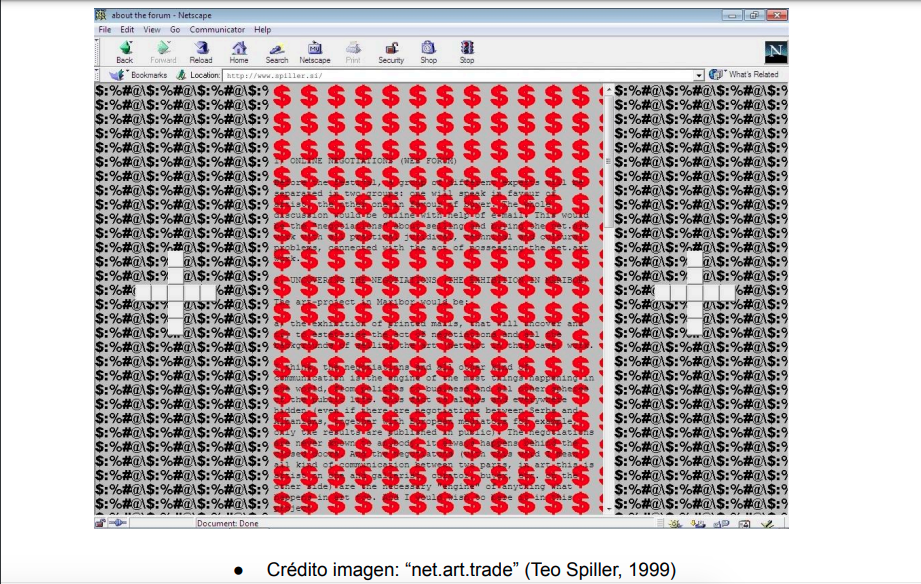The image size is (921, 584).
Task: Open the Communicator menu
Action: (217, 30)
